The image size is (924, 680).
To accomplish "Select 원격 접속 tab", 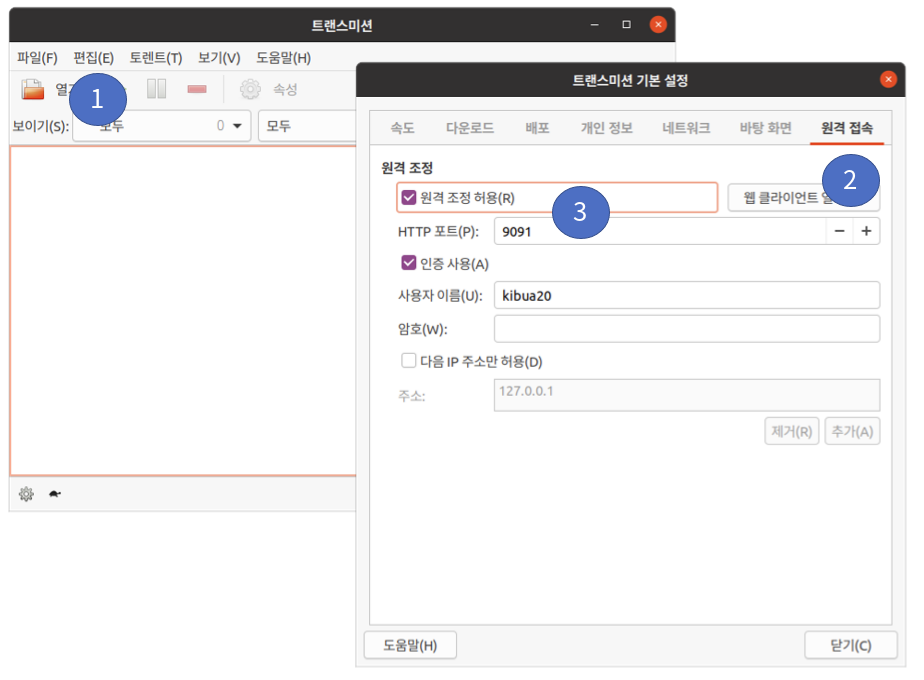I will click(x=847, y=128).
